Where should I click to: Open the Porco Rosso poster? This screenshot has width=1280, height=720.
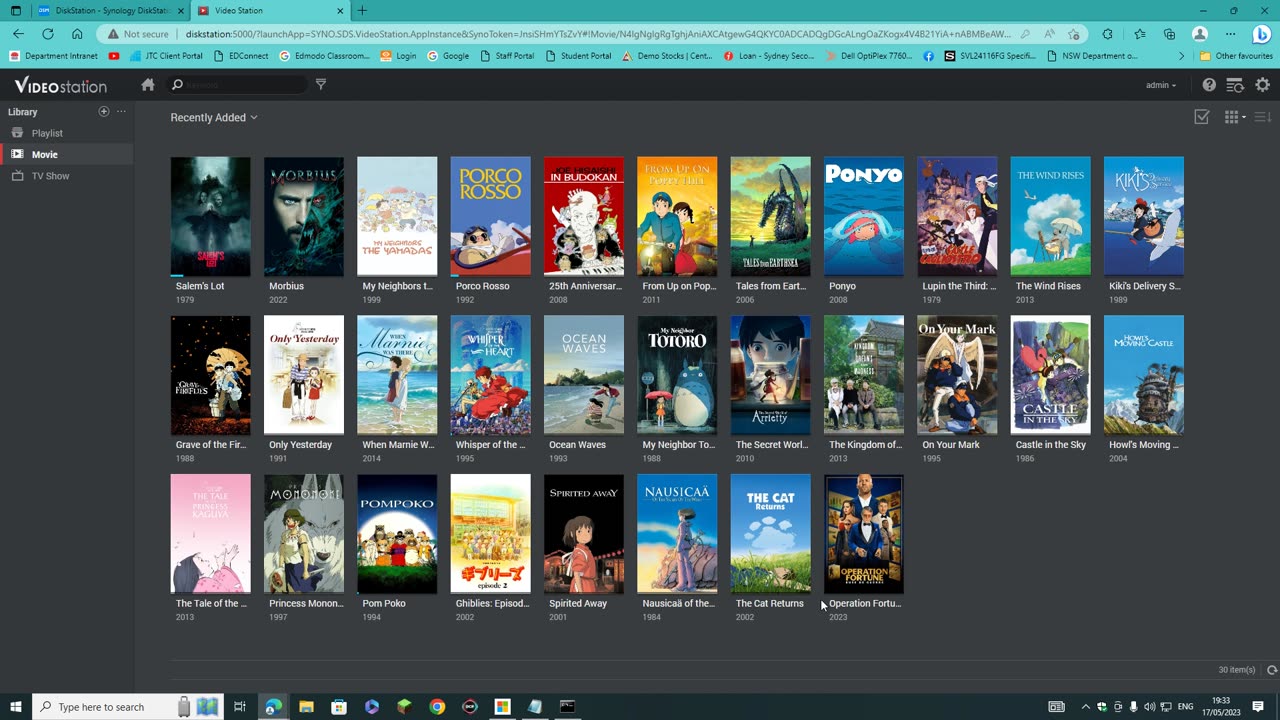click(x=490, y=216)
